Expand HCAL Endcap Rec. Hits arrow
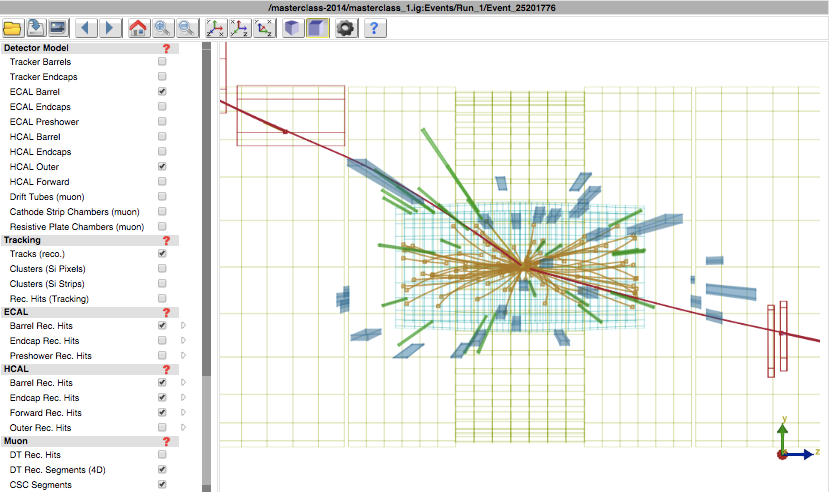The height and width of the screenshot is (492, 829). coord(183,398)
